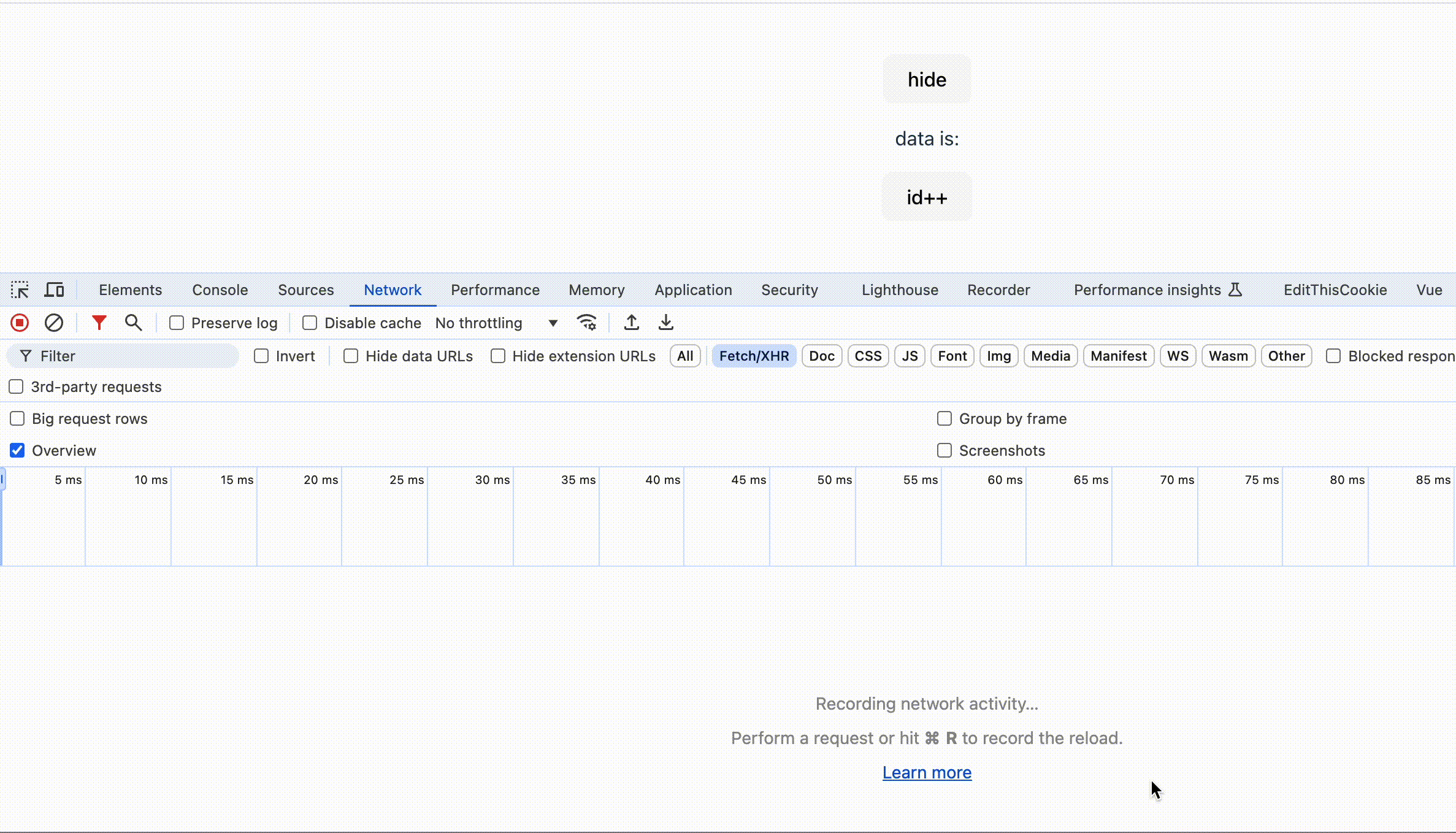Uncheck the Overview checkbox
The image size is (1456, 833).
click(17, 450)
